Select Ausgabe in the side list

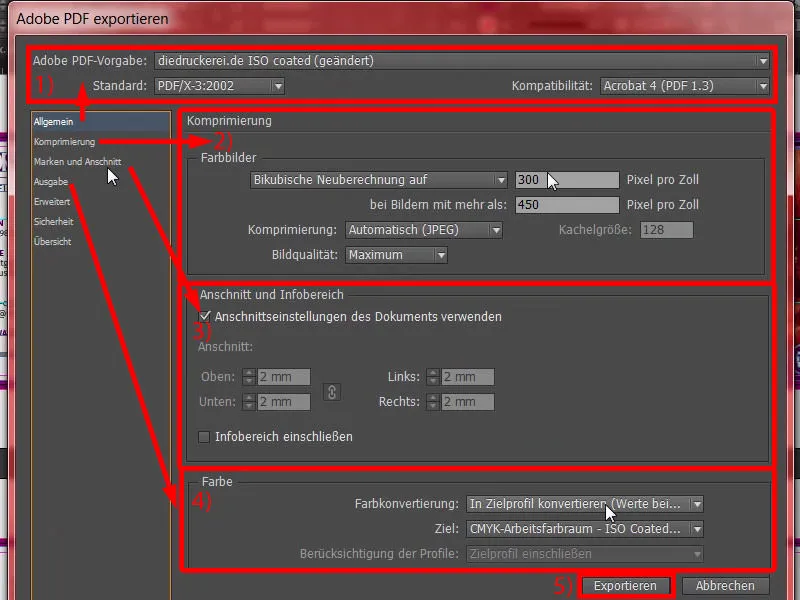(x=51, y=182)
